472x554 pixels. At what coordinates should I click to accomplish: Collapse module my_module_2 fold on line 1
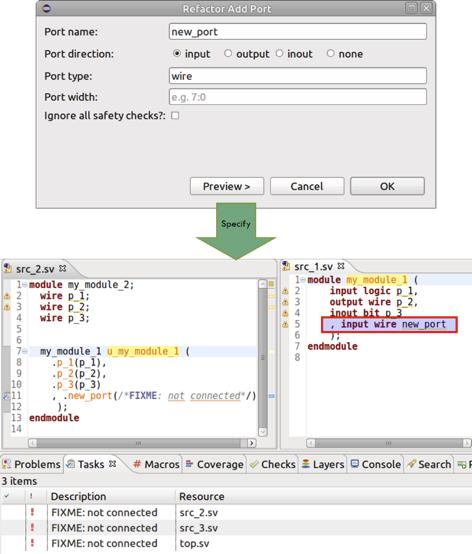24,284
